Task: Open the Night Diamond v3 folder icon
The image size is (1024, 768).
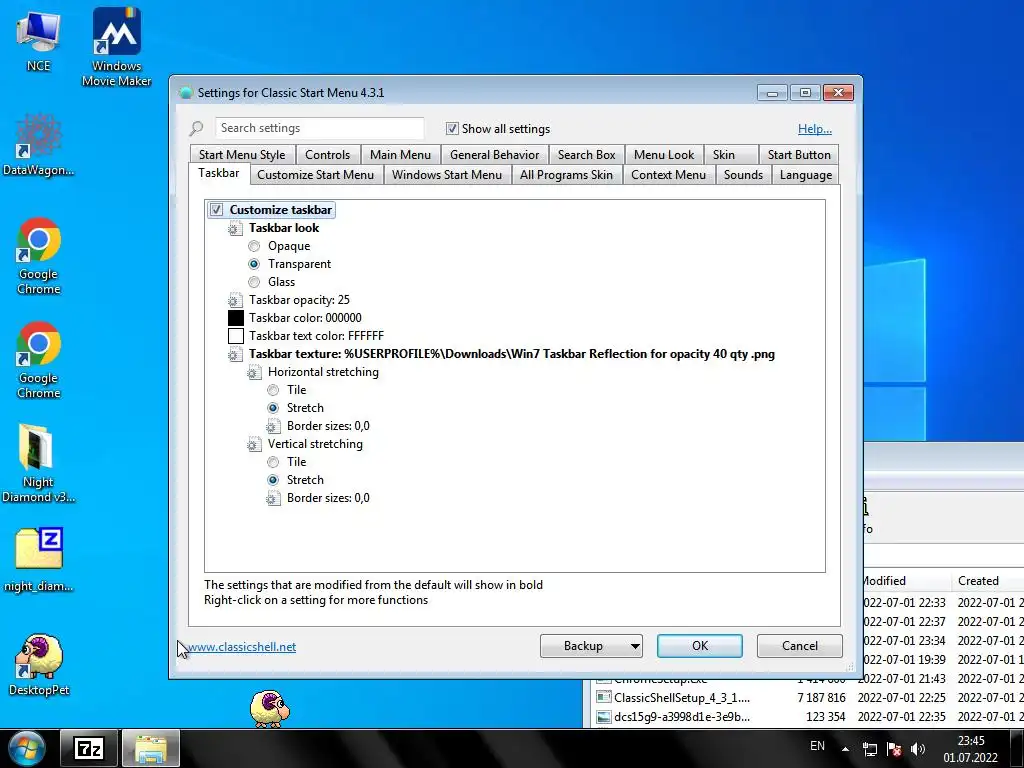Action: (38, 462)
